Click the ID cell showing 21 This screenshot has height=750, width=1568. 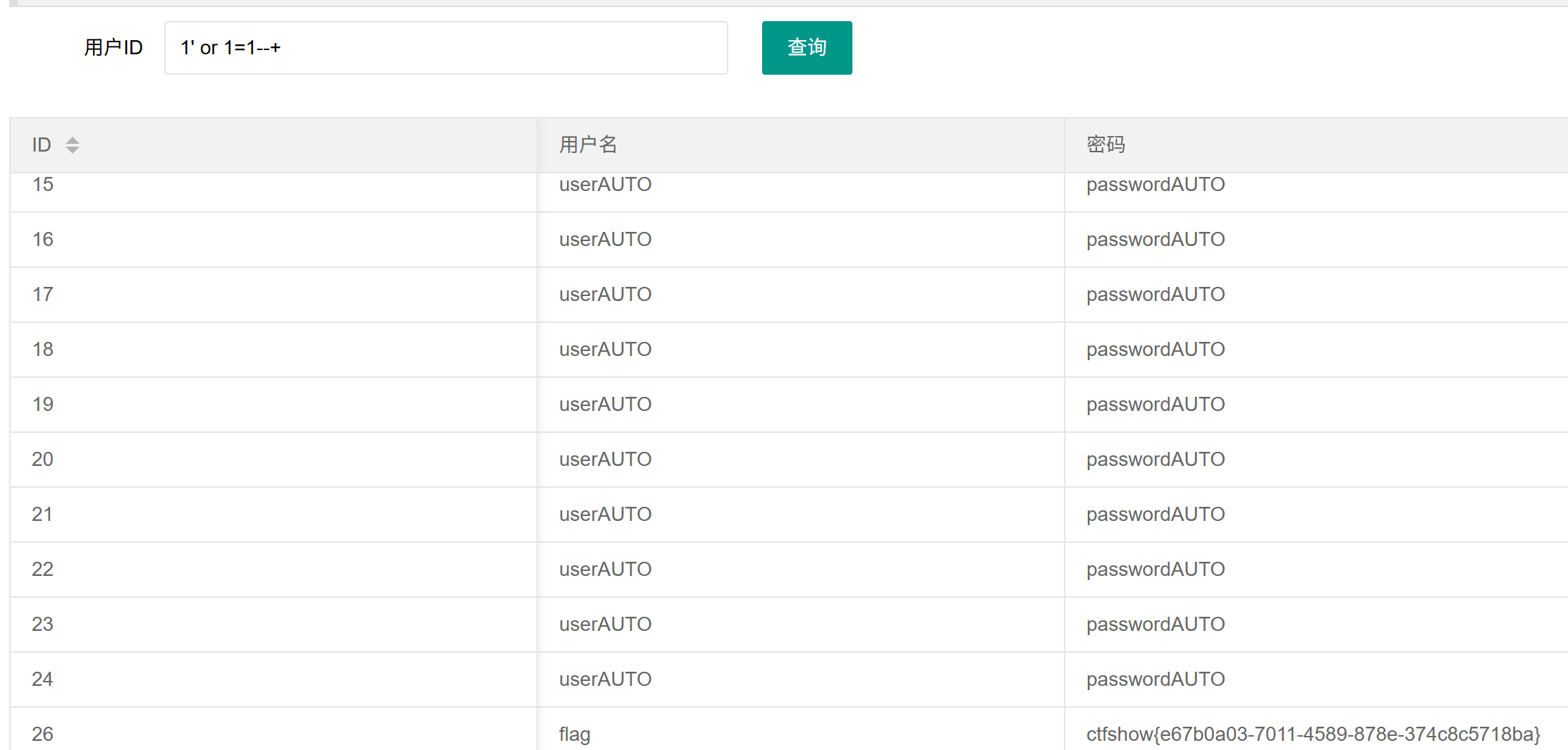pos(42,515)
